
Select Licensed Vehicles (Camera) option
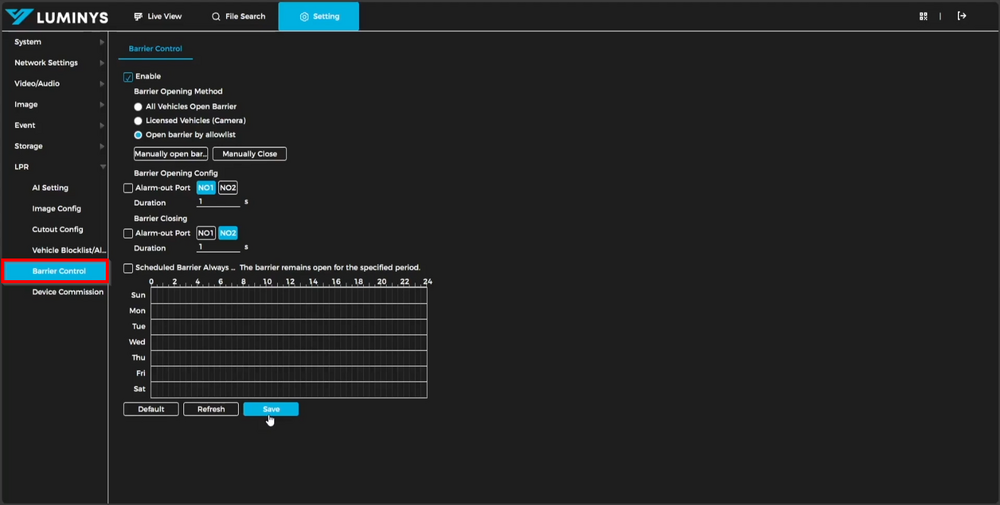coord(139,121)
